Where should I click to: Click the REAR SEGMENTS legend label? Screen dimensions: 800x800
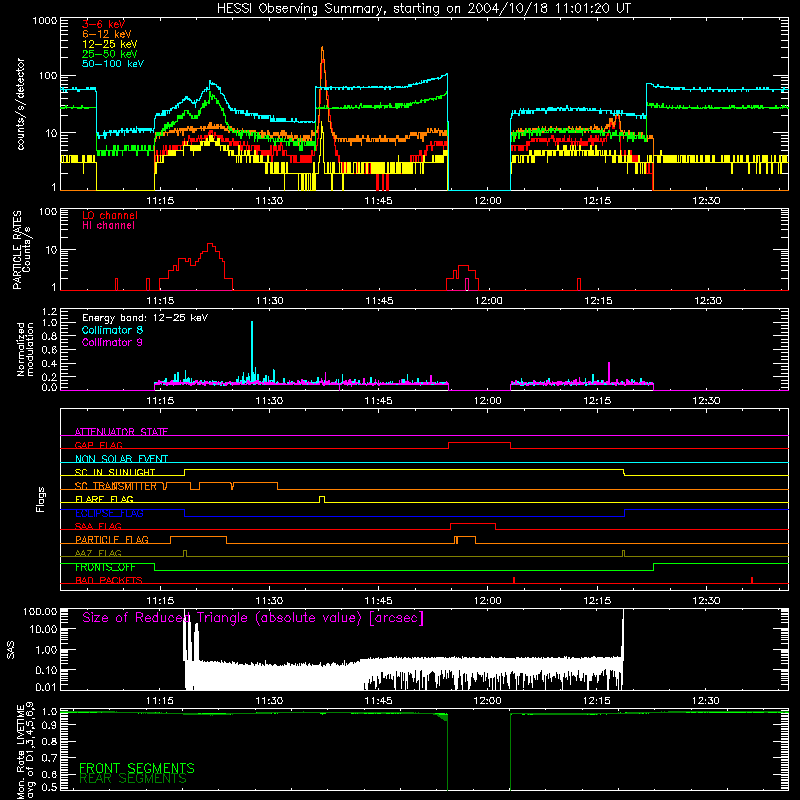tap(133, 779)
